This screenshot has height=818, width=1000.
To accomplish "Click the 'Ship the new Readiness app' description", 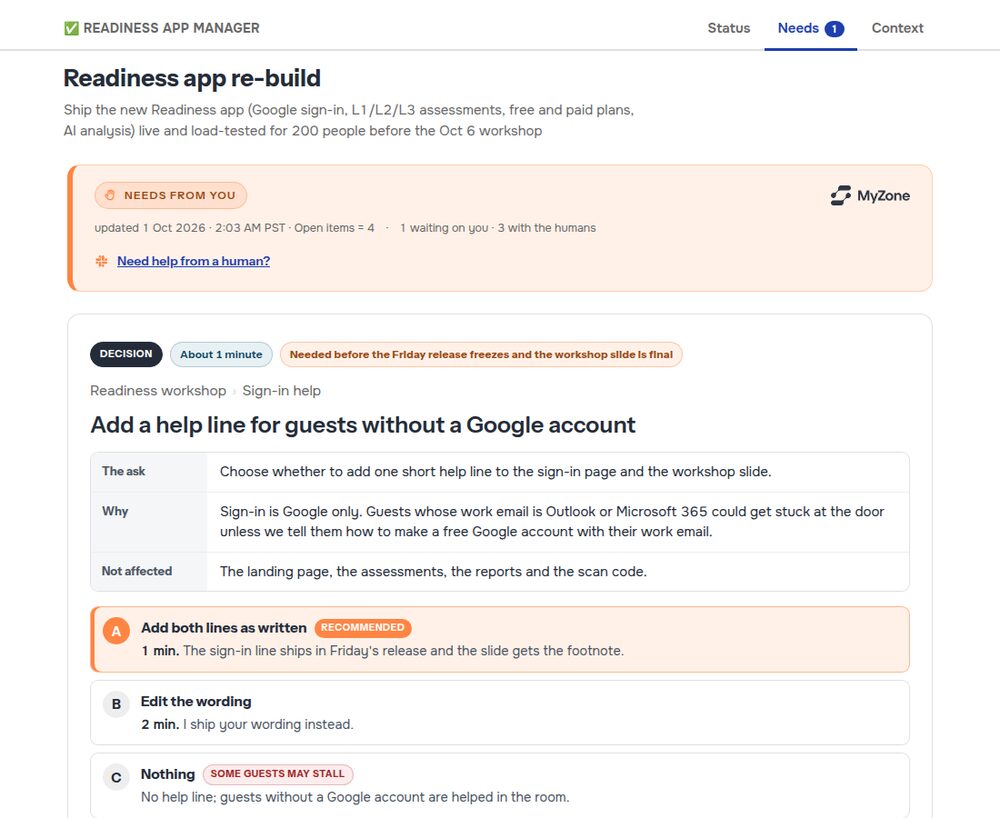I will [x=349, y=120].
